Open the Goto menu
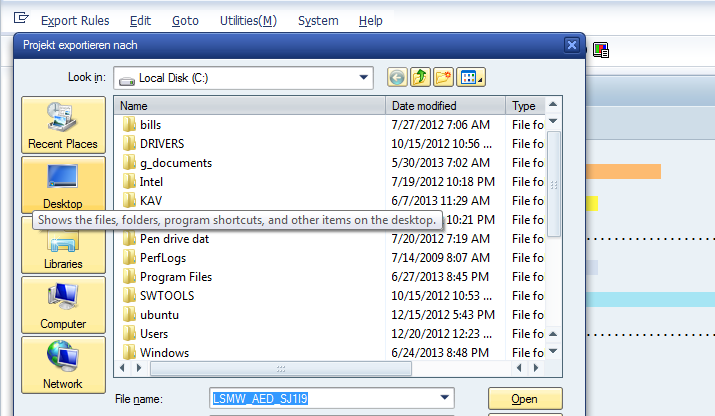Image resolution: width=715 pixels, height=416 pixels. pyautogui.click(x=185, y=21)
